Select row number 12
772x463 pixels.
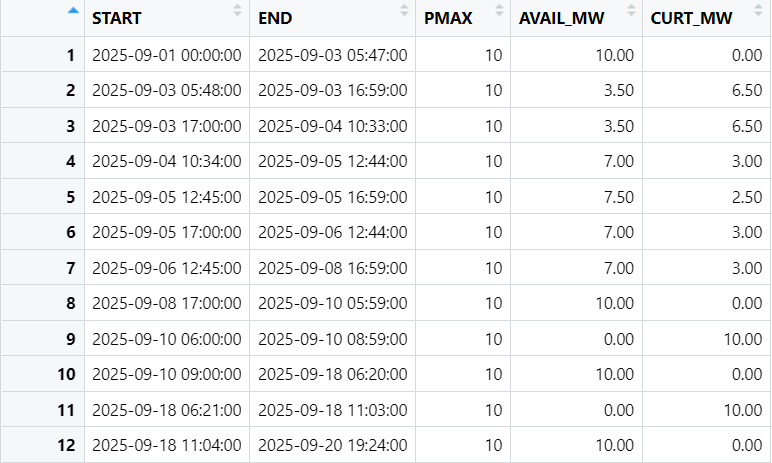point(66,445)
